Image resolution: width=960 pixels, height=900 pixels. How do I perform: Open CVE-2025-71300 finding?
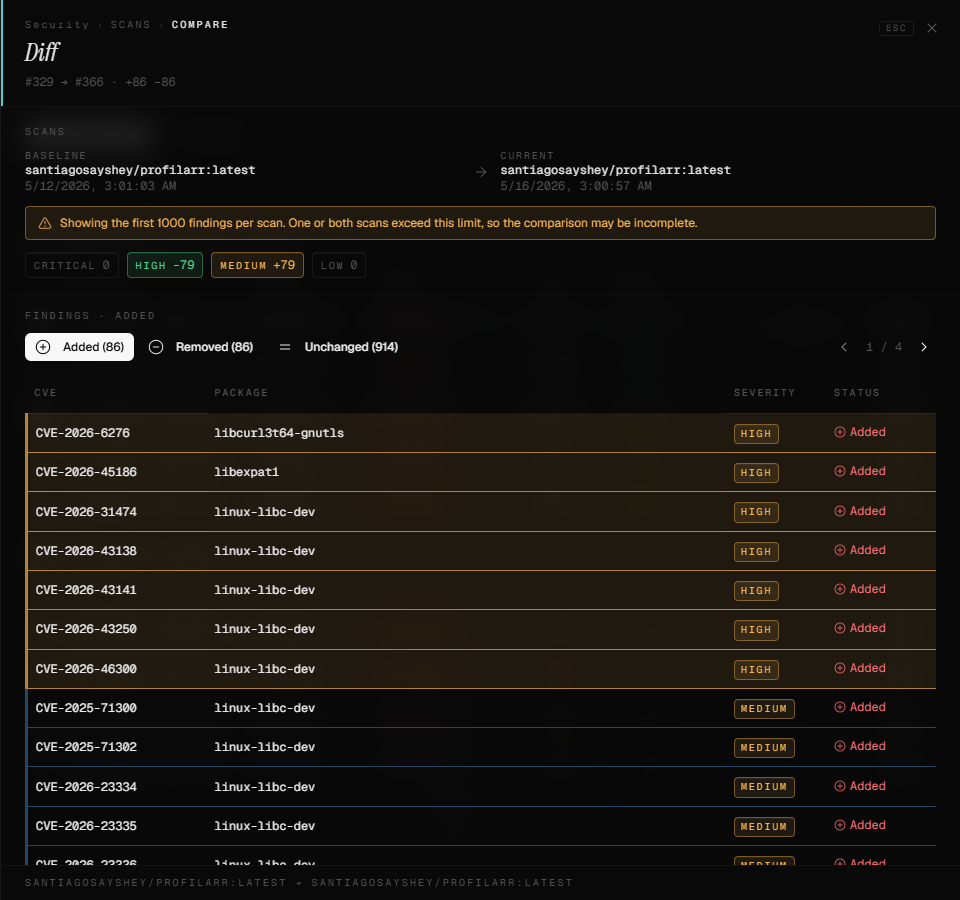coord(481,708)
